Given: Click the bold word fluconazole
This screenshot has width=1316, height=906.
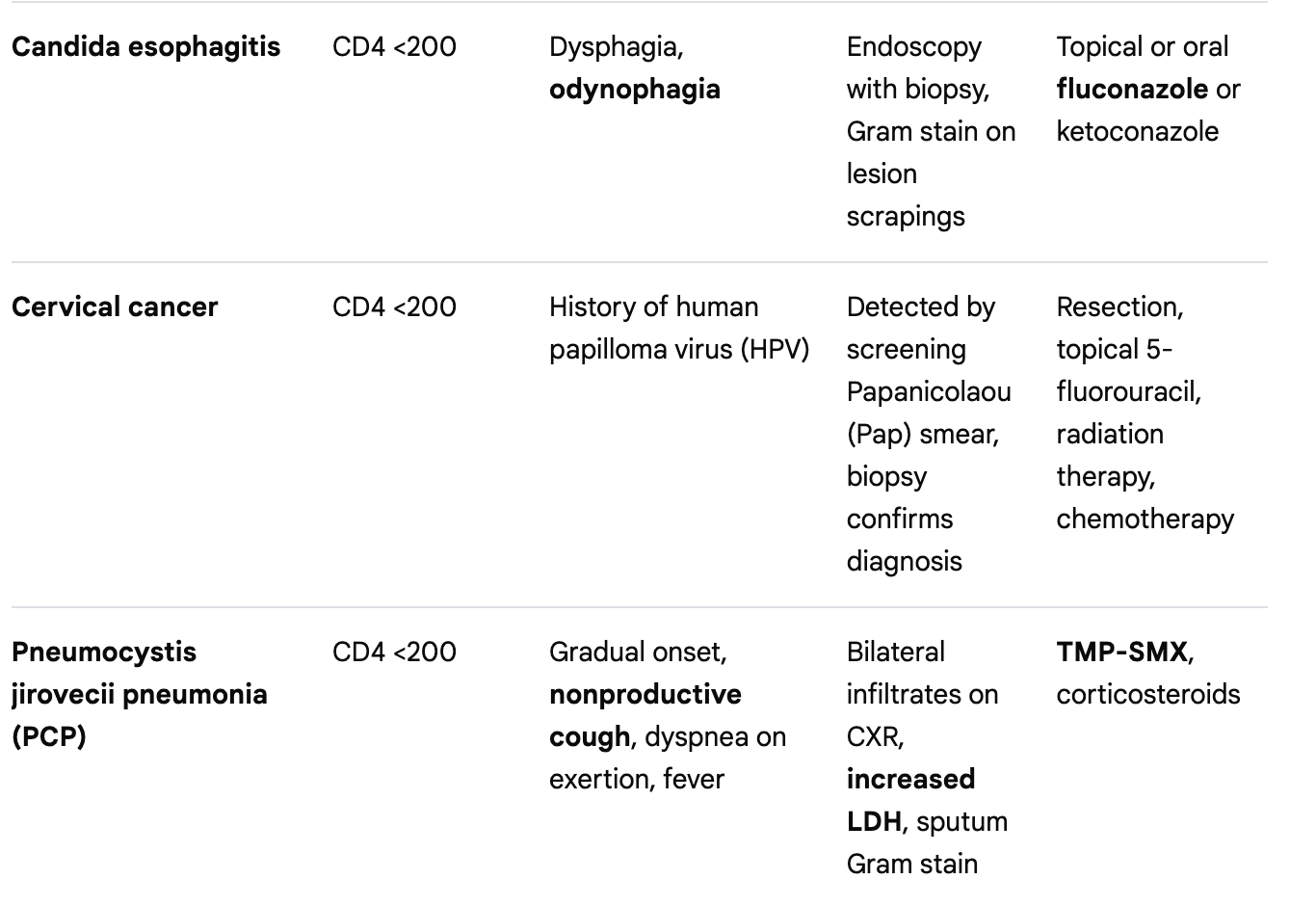Looking at the screenshot, I should [x=1131, y=90].
